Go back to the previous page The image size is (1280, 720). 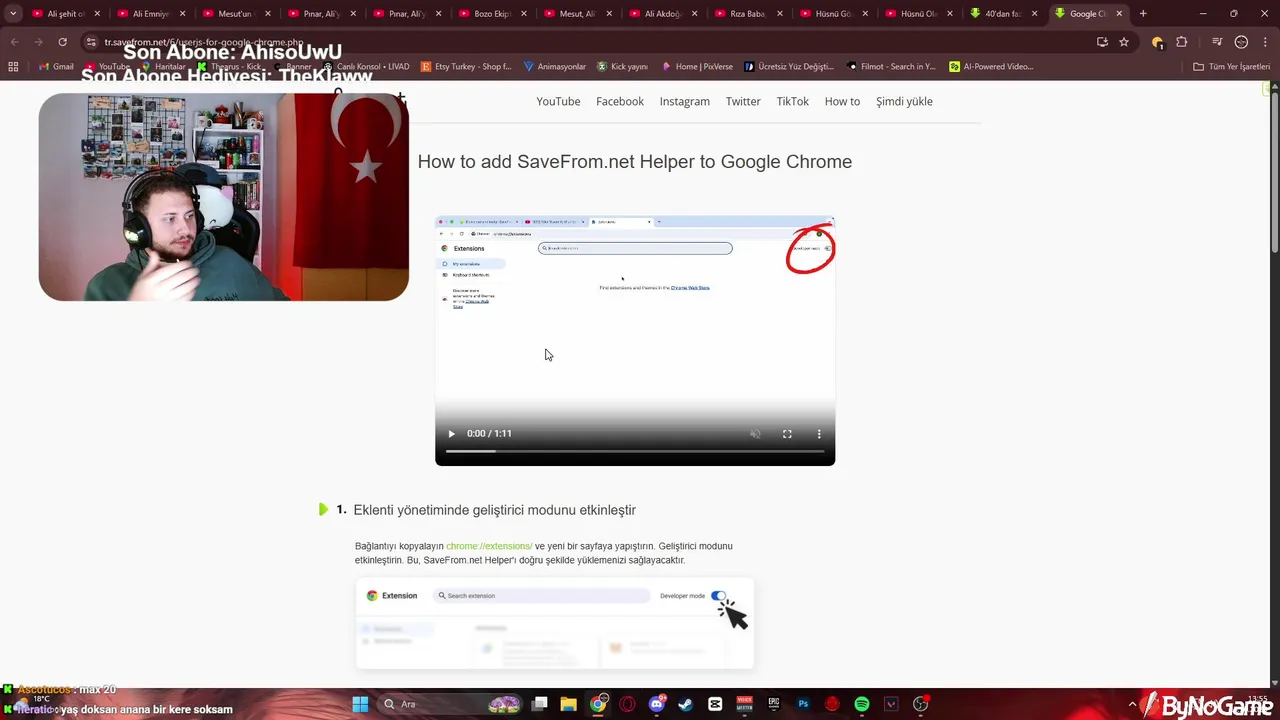pyautogui.click(x=14, y=42)
